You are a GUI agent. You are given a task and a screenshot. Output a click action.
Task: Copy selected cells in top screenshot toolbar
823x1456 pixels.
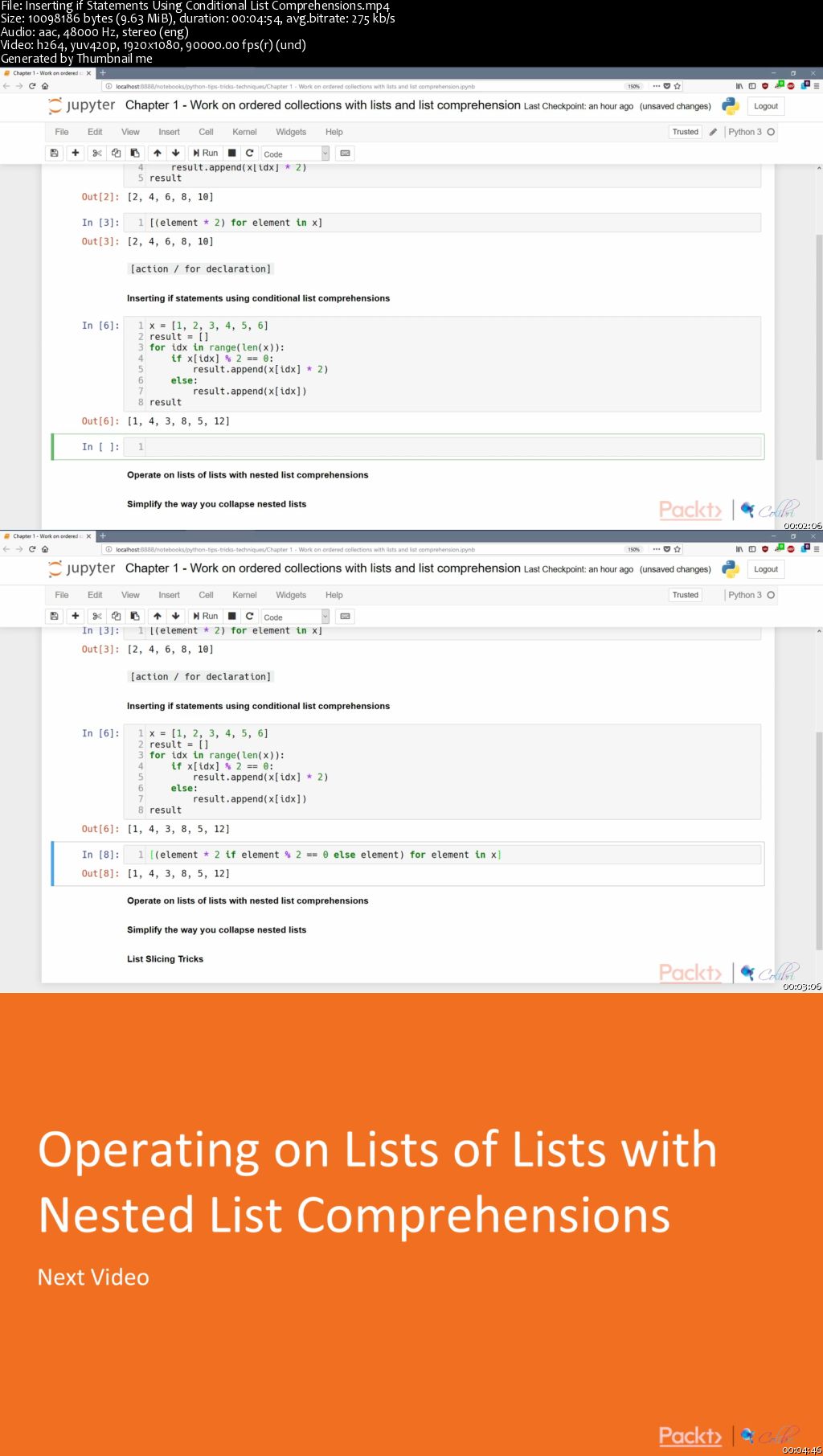(116, 153)
